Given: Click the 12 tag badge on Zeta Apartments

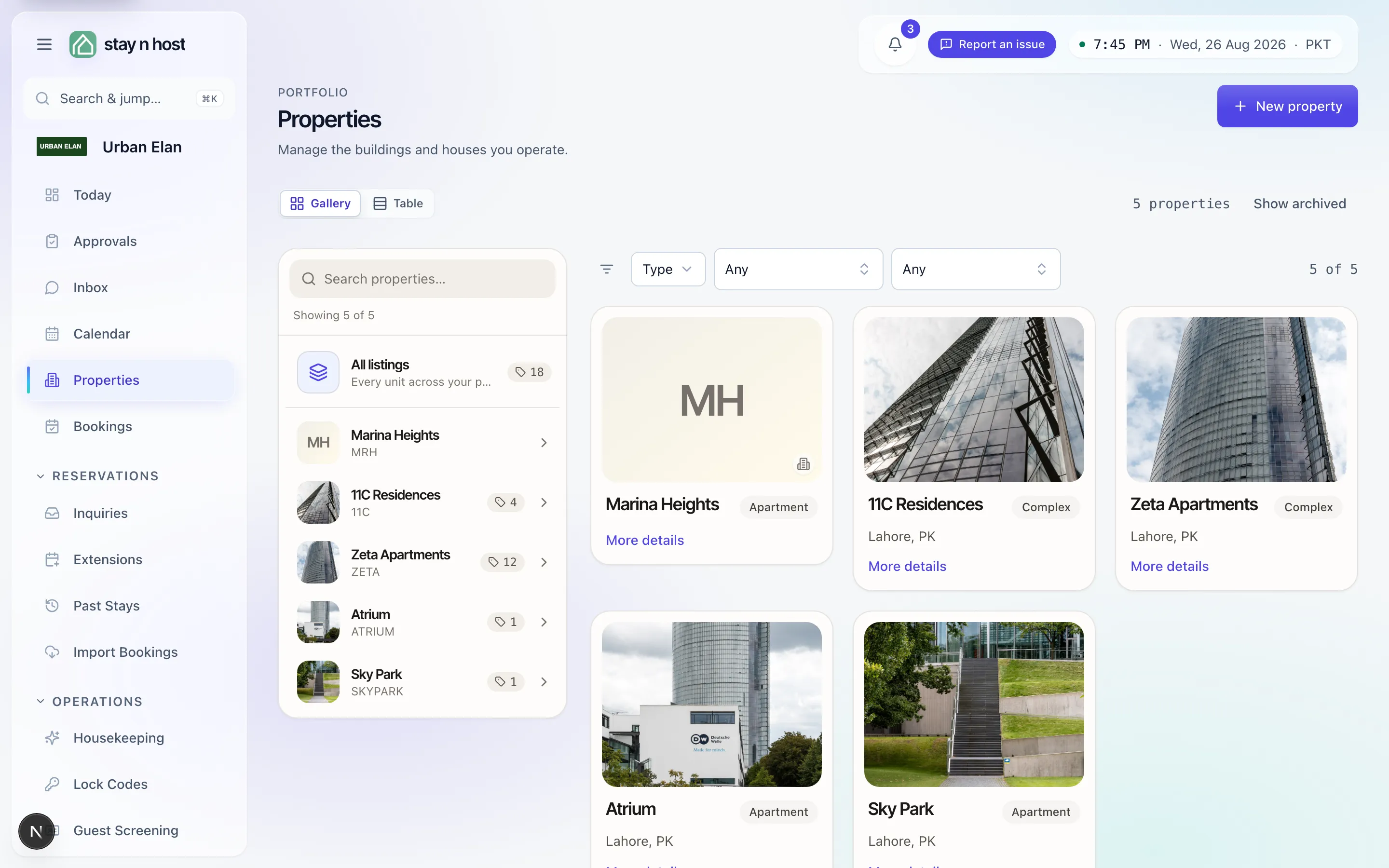Looking at the screenshot, I should pos(502,562).
